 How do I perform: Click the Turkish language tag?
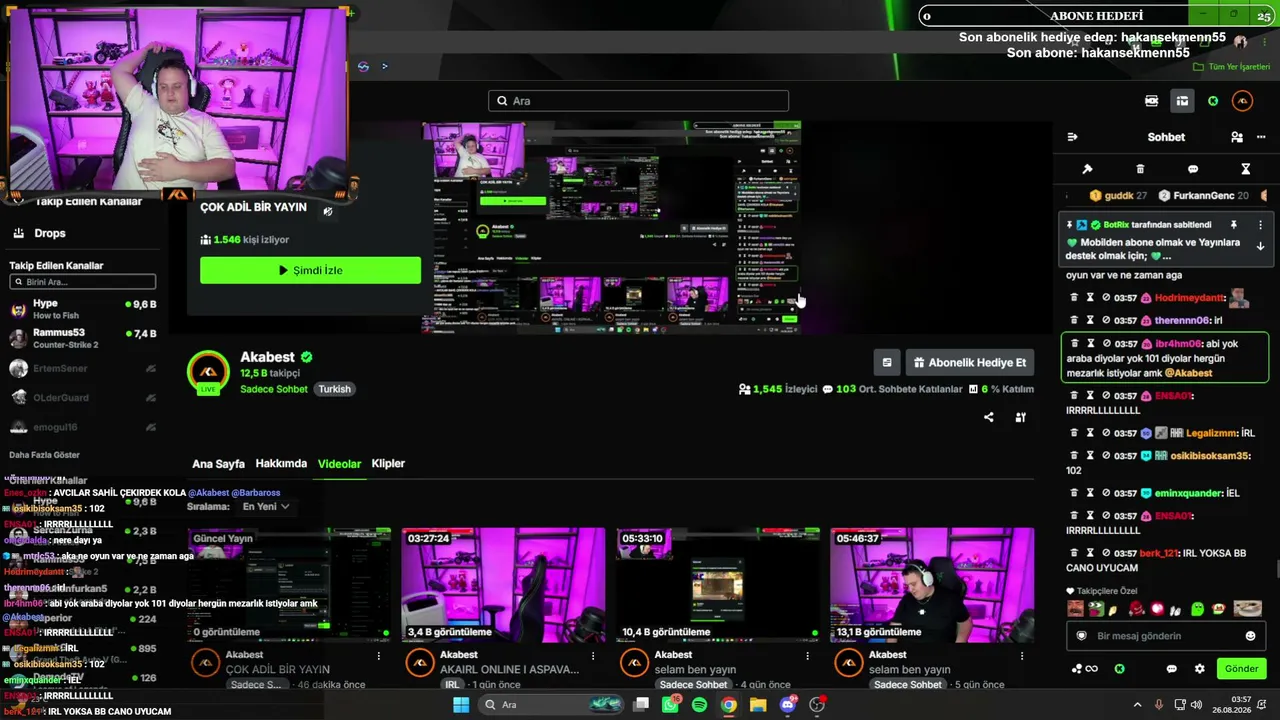coord(335,389)
